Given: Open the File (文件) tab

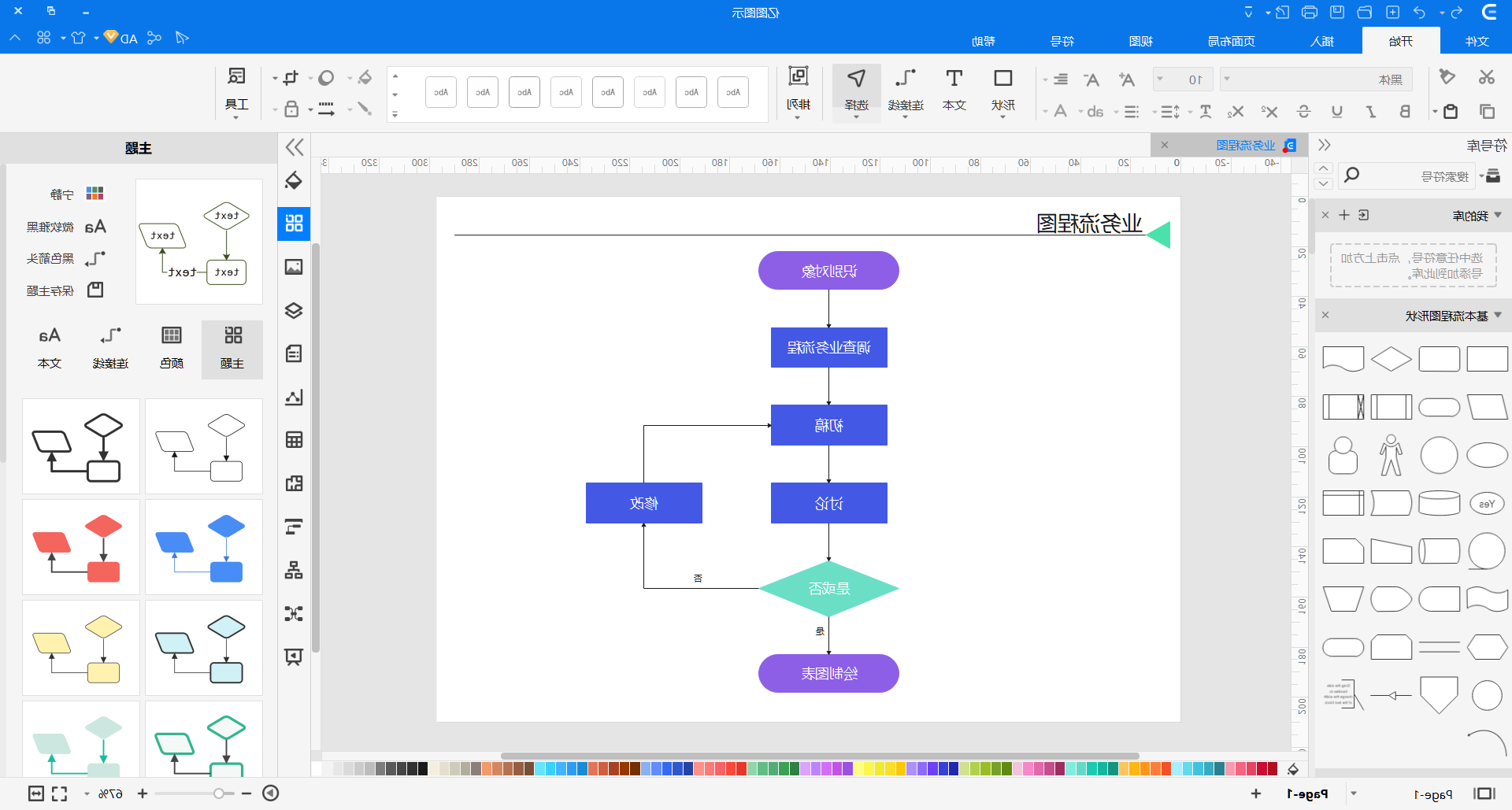Looking at the screenshot, I should point(1477,41).
